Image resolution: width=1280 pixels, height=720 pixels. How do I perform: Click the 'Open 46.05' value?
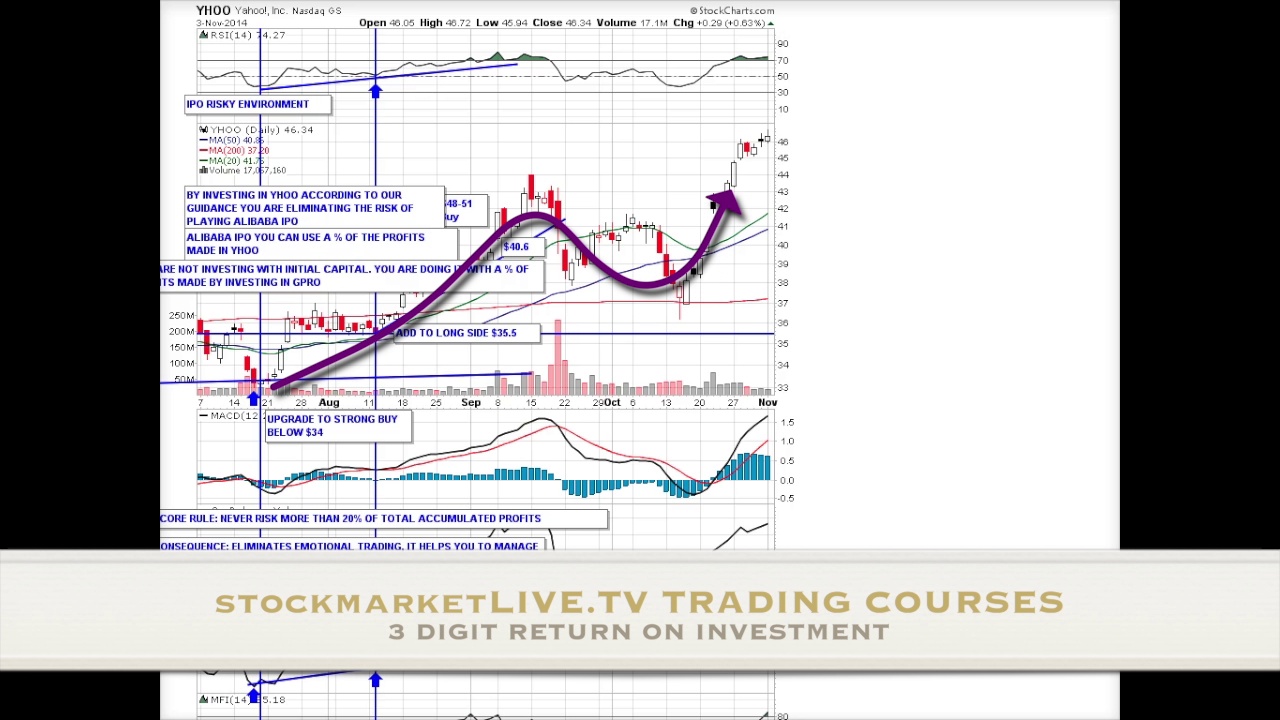[387, 23]
